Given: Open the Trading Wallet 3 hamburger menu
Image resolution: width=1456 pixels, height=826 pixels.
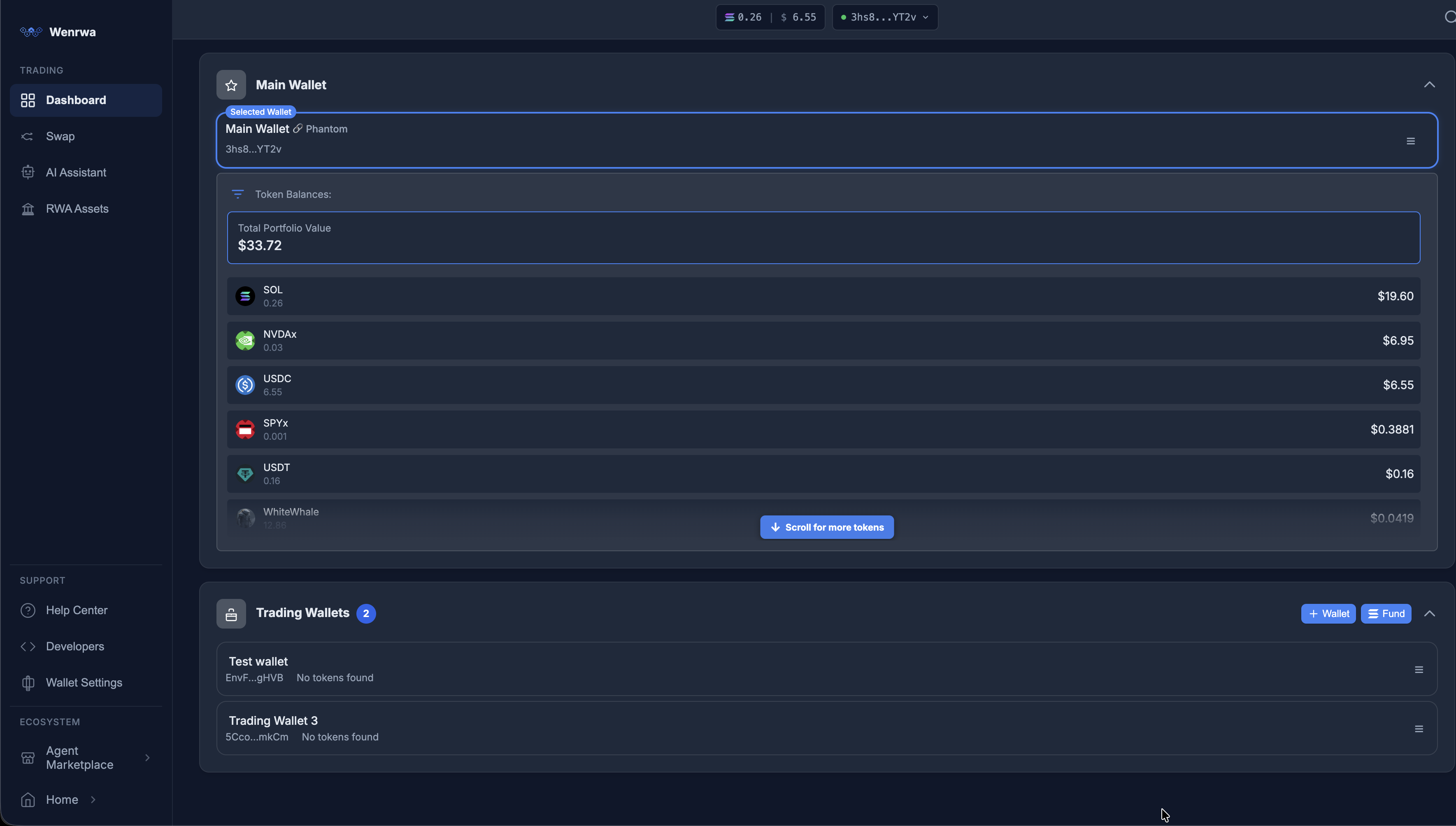Looking at the screenshot, I should (x=1419, y=730).
